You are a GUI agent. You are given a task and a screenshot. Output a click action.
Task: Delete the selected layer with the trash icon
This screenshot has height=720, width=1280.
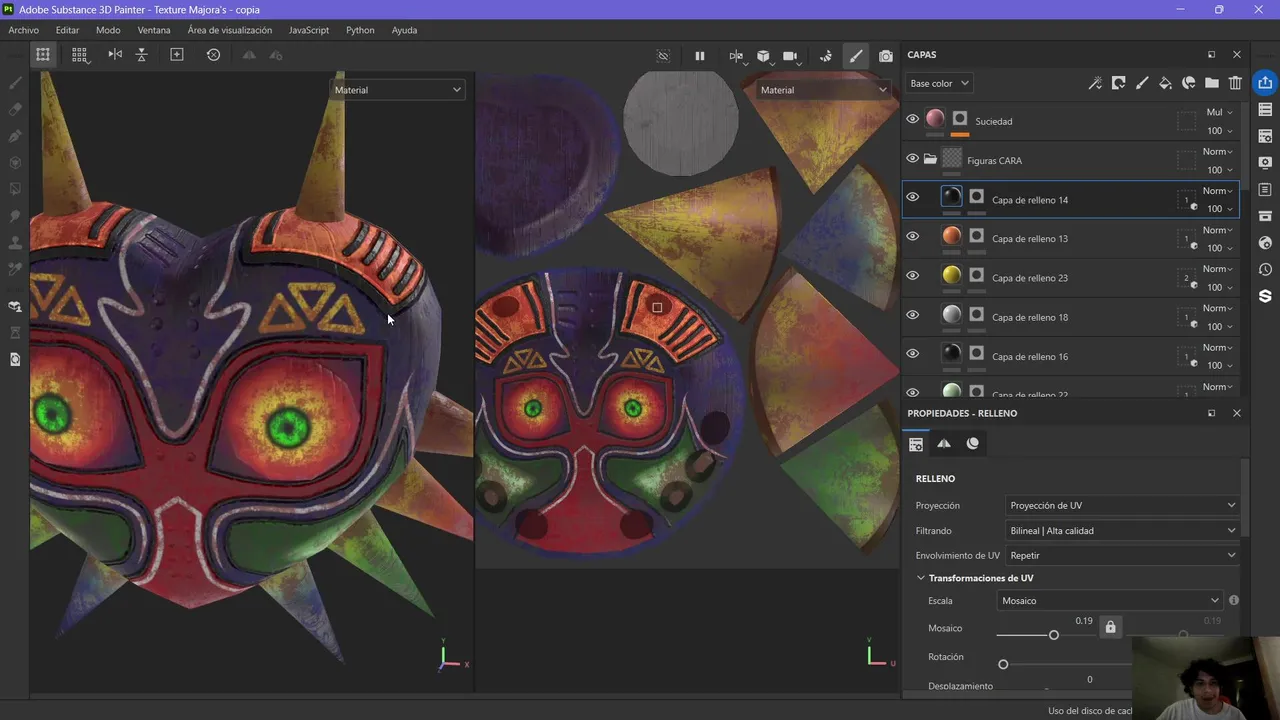tap(1236, 83)
